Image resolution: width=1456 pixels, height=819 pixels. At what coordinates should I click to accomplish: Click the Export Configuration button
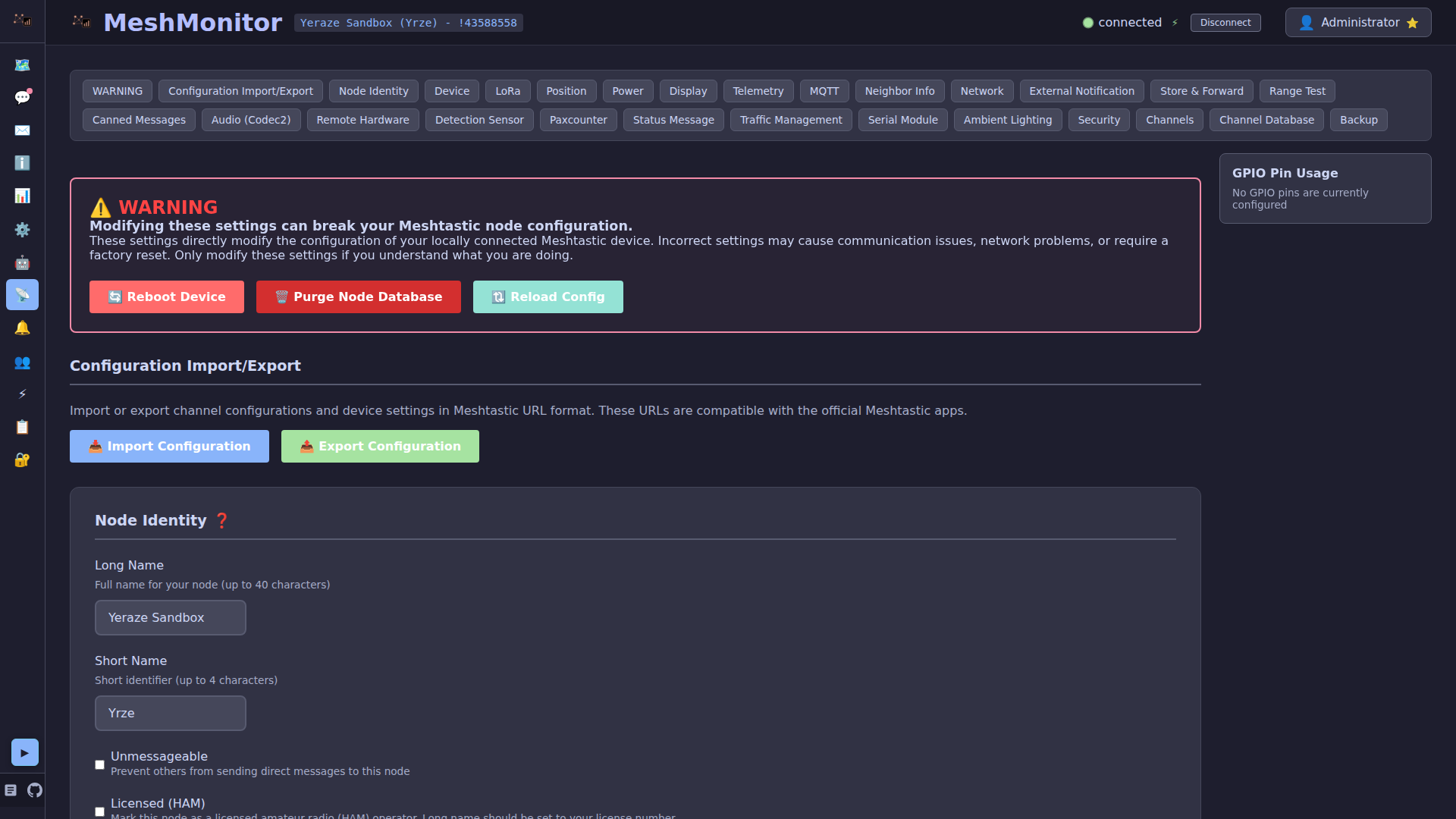[x=380, y=447]
